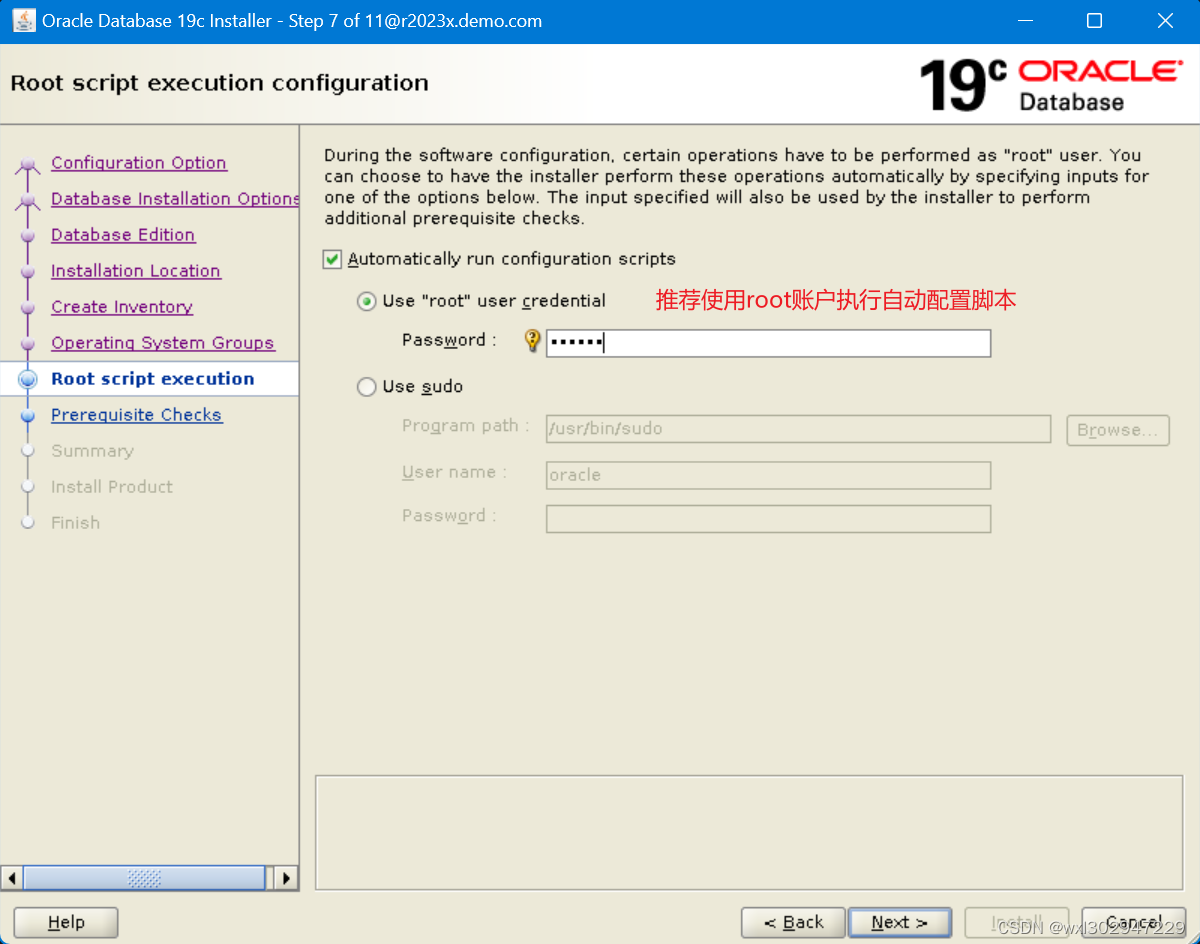Close the Oracle installer window
1200x944 pixels.
pyautogui.click(x=1165, y=21)
